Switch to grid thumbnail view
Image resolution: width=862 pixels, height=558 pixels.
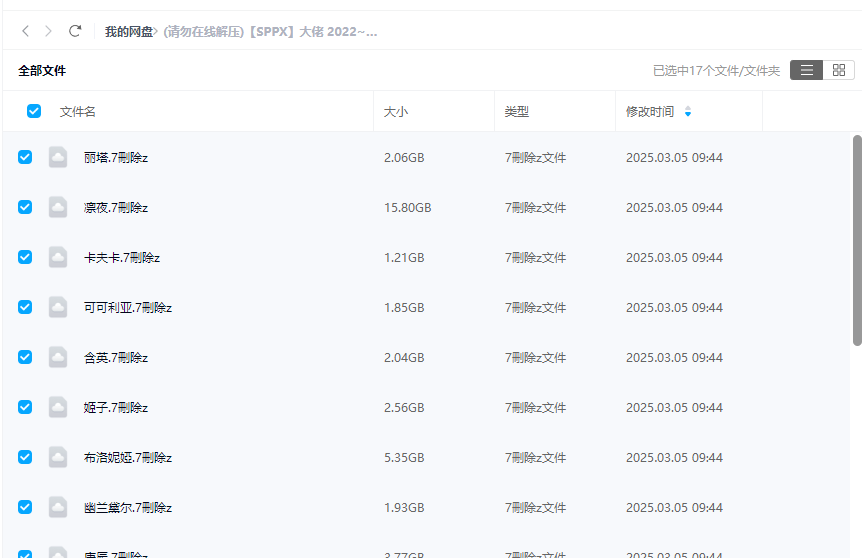pyautogui.click(x=839, y=70)
